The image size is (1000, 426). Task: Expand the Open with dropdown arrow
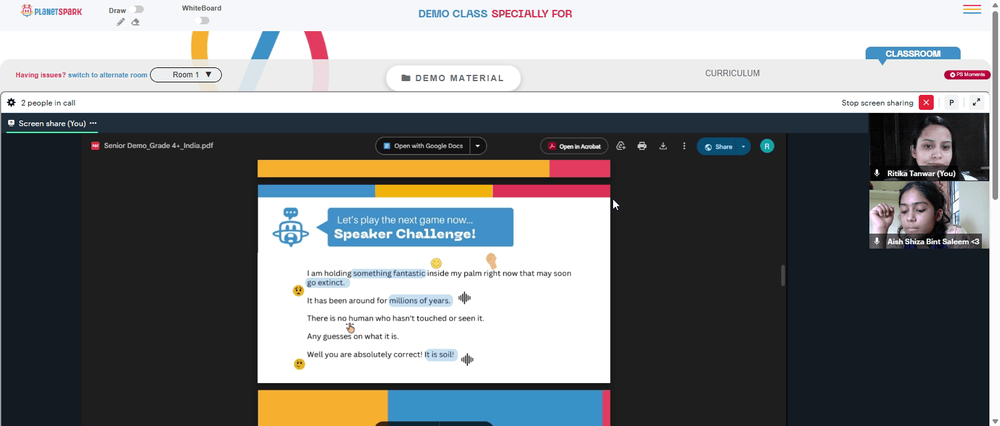[x=478, y=146]
